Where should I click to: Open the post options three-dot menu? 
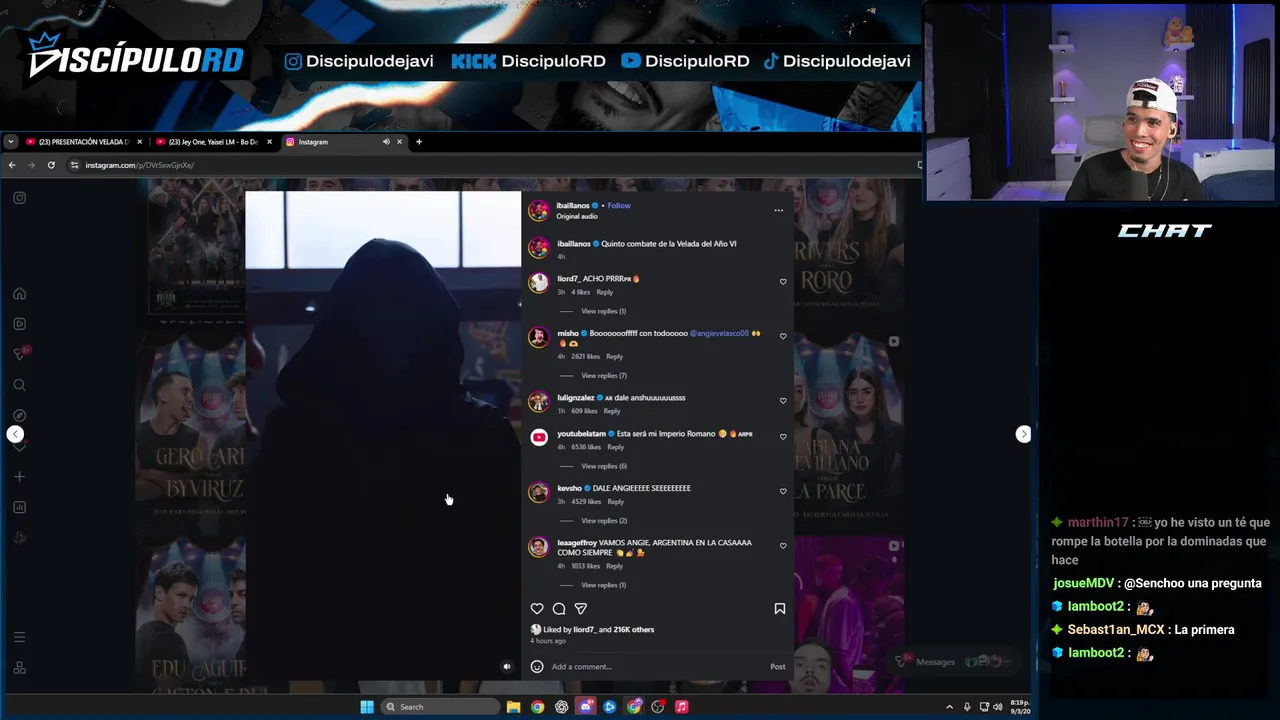point(778,210)
